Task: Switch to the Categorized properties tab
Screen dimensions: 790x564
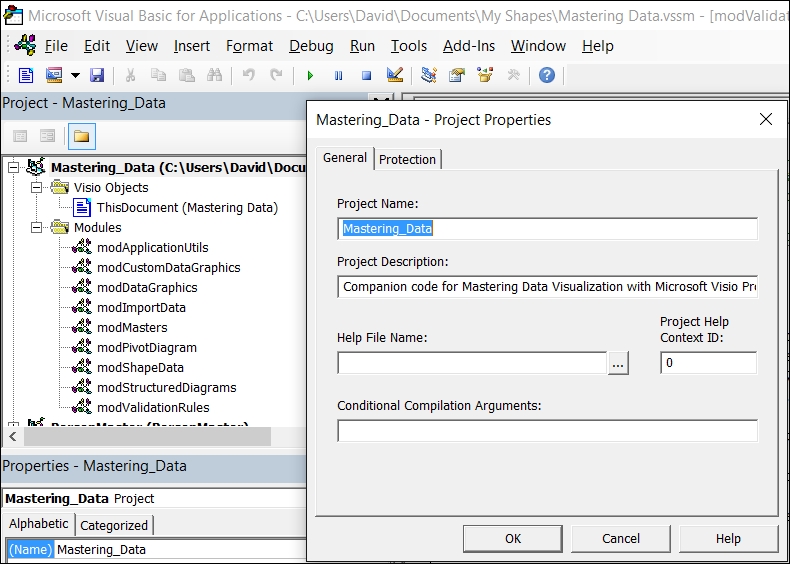Action: point(114,526)
